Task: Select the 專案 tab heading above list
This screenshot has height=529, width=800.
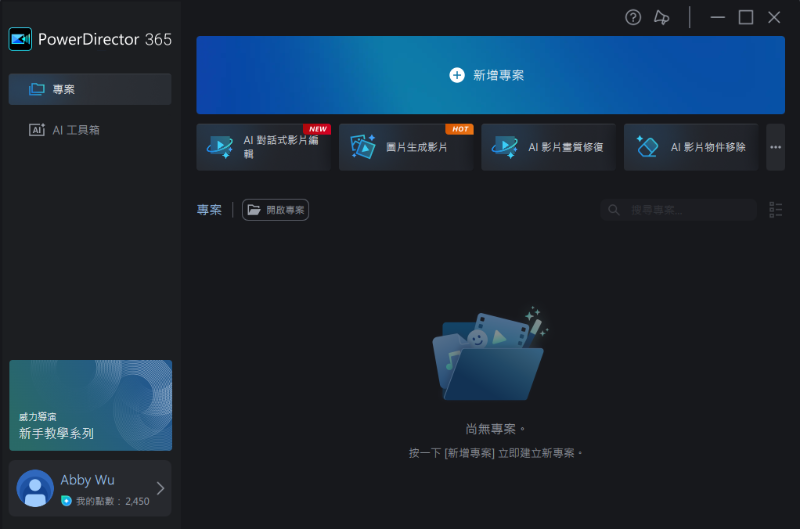Action: 209,210
